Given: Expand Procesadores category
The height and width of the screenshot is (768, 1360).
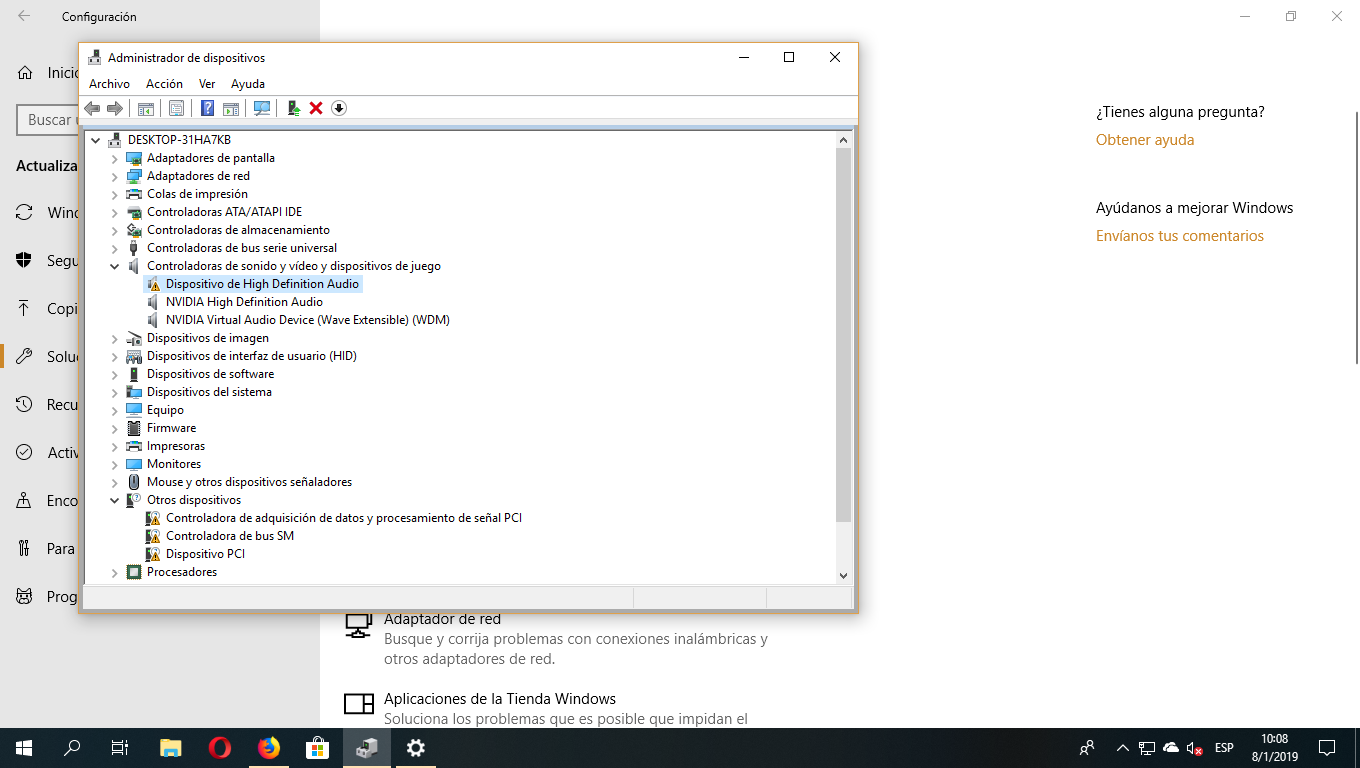Looking at the screenshot, I should 114,572.
